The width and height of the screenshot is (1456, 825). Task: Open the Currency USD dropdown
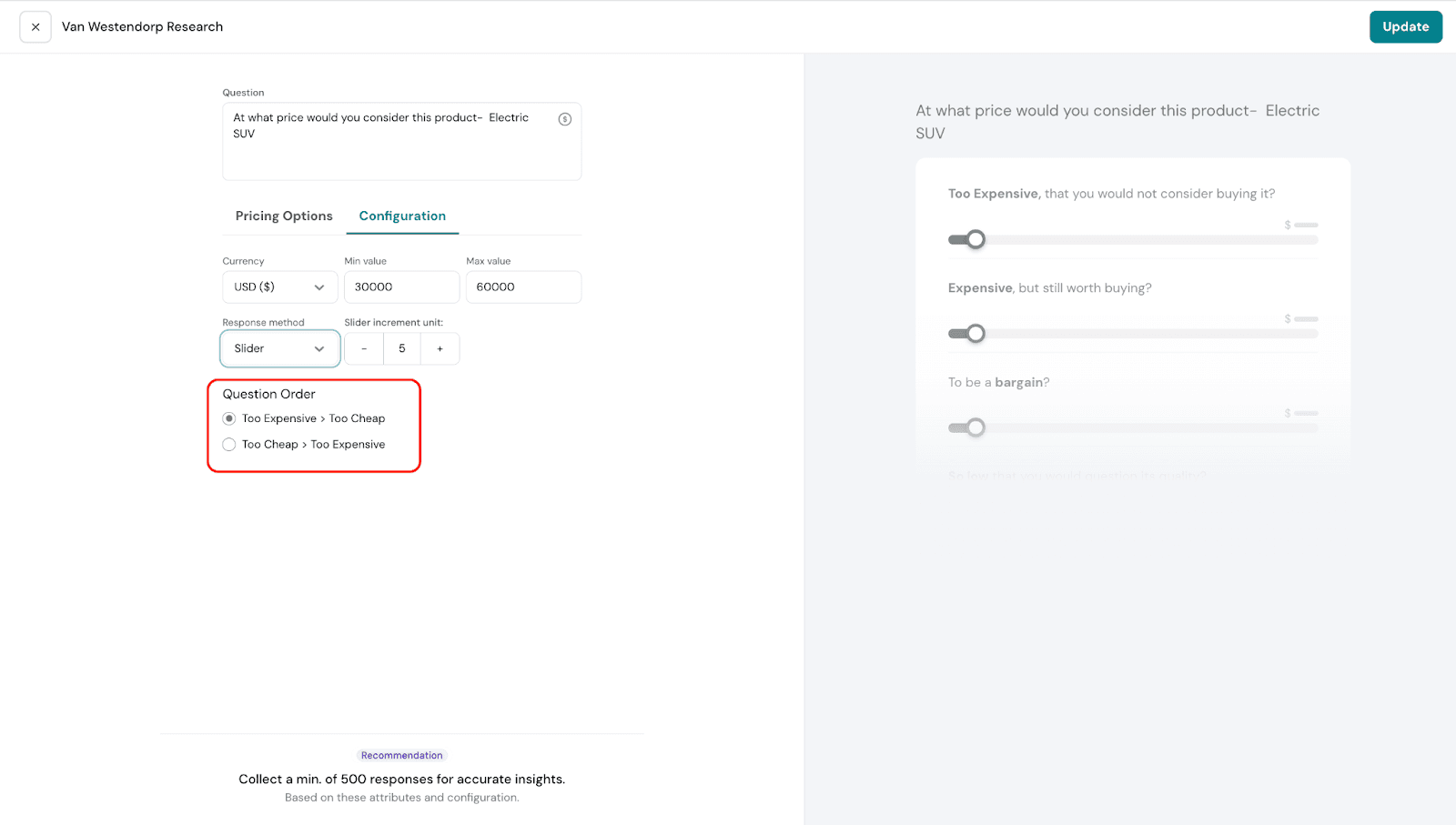[279, 287]
